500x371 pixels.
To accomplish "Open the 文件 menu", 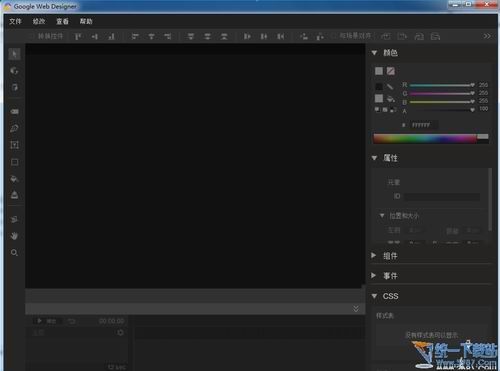I will (15, 21).
